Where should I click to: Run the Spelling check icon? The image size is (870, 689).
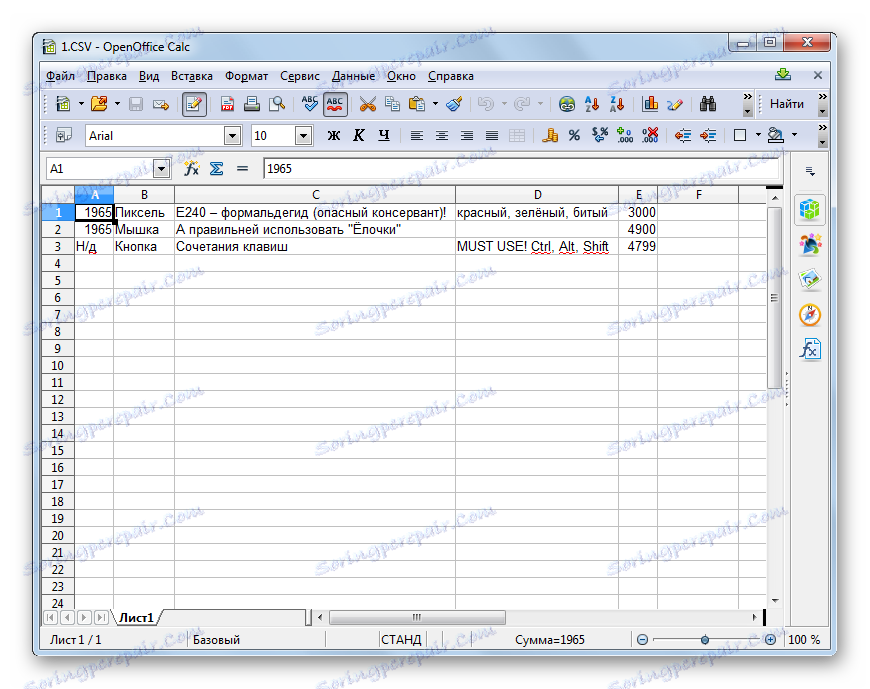310,104
